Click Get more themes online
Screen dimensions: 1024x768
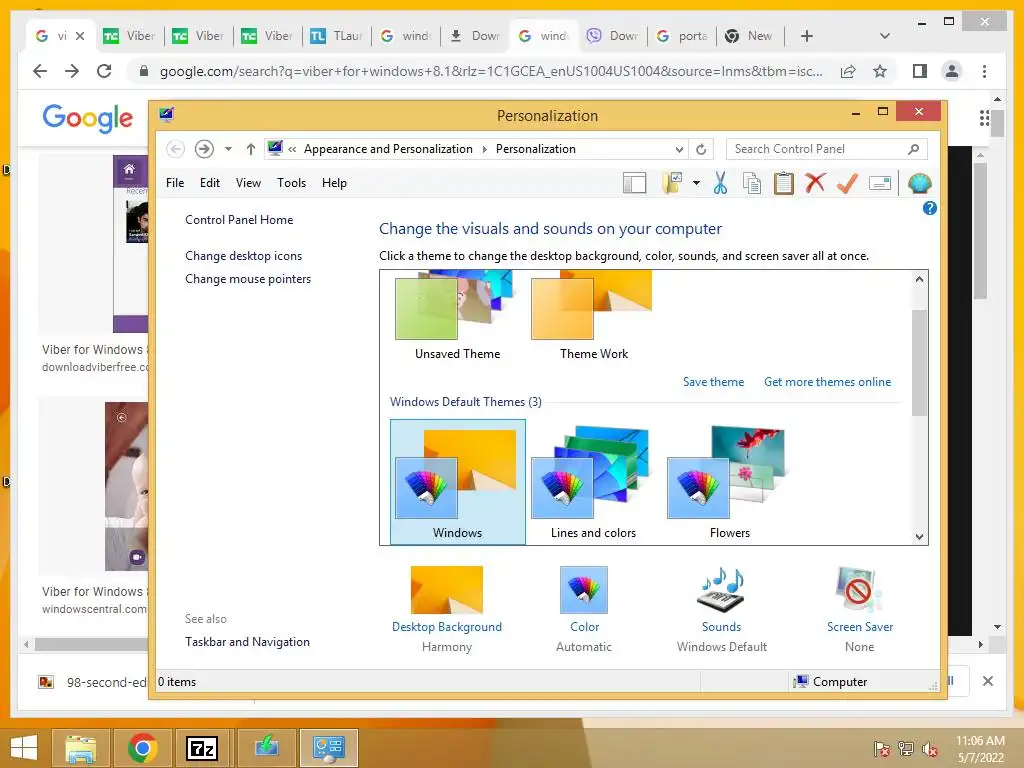pos(827,382)
